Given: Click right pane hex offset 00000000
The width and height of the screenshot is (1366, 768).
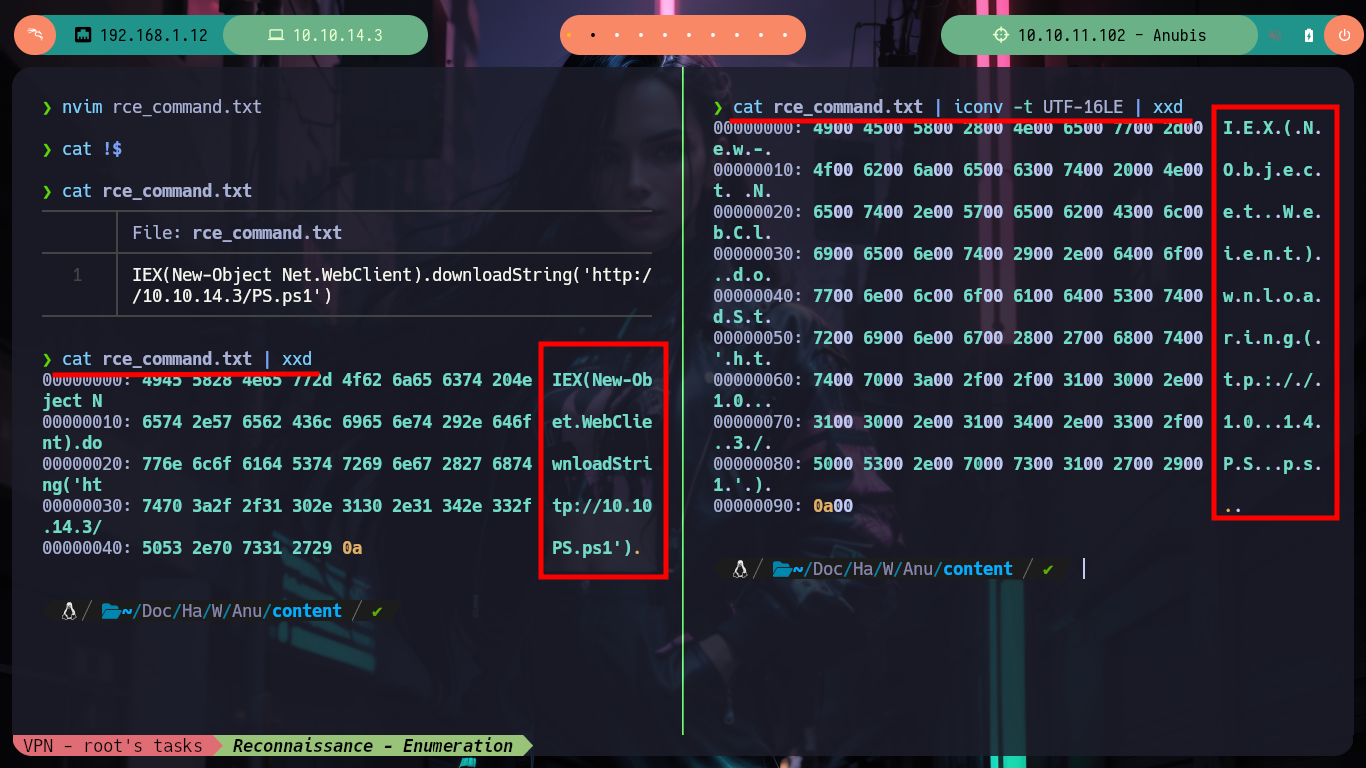Looking at the screenshot, I should point(759,128).
